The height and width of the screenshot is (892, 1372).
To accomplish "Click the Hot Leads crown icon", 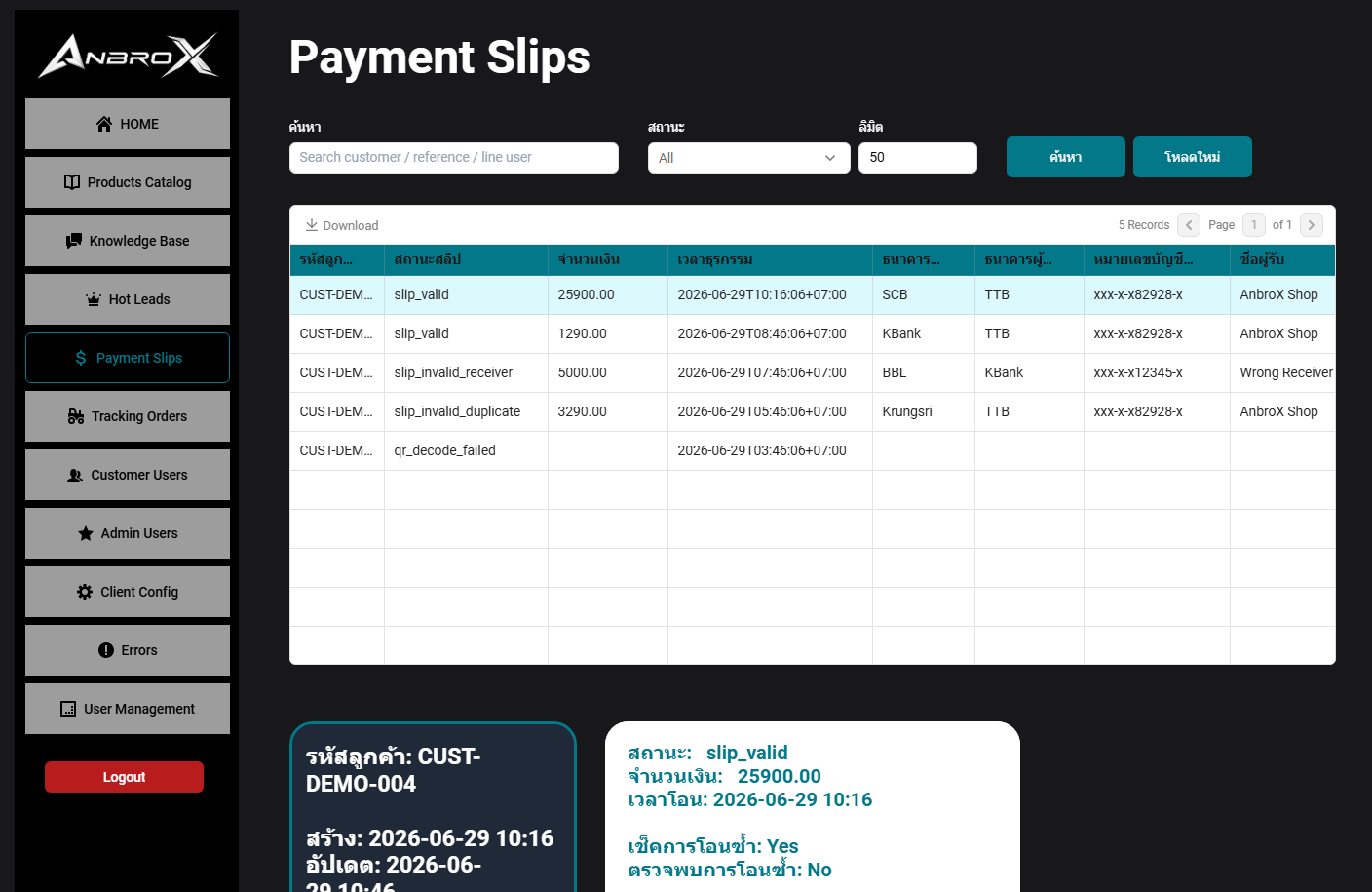I will coord(94,299).
